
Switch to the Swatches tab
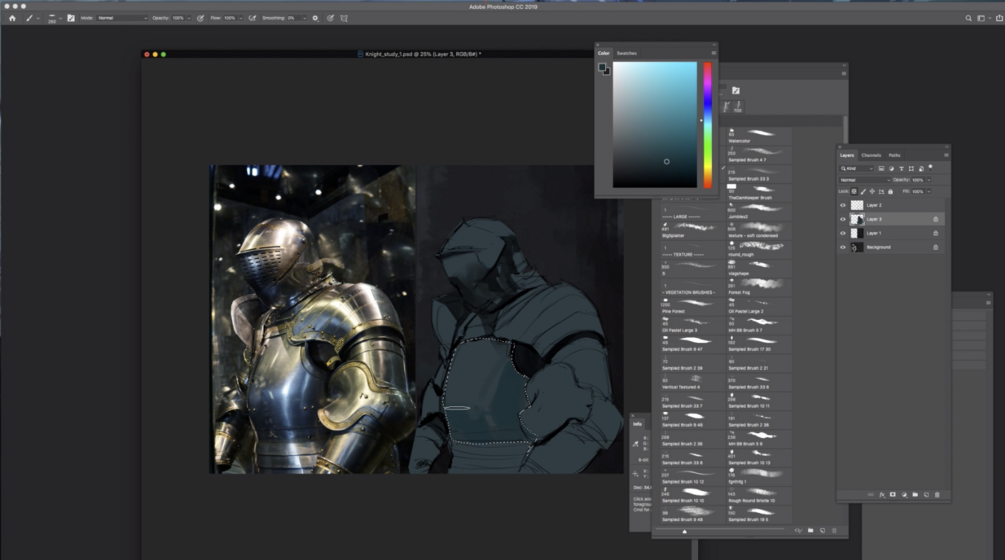point(626,53)
